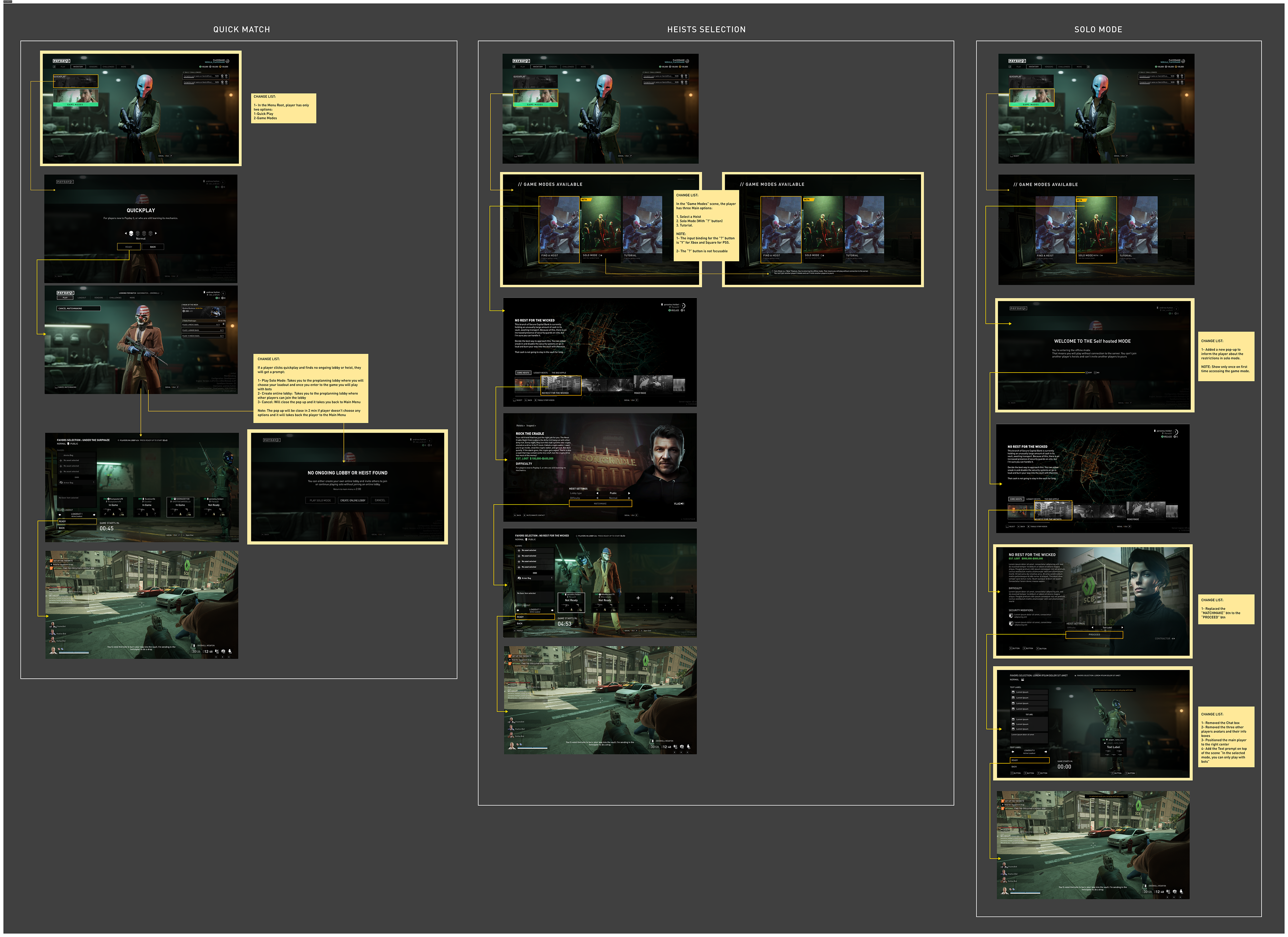Click CANCEL MATCHMAKING button below PLAY tab
The image size is (1288, 937).
click(x=79, y=308)
